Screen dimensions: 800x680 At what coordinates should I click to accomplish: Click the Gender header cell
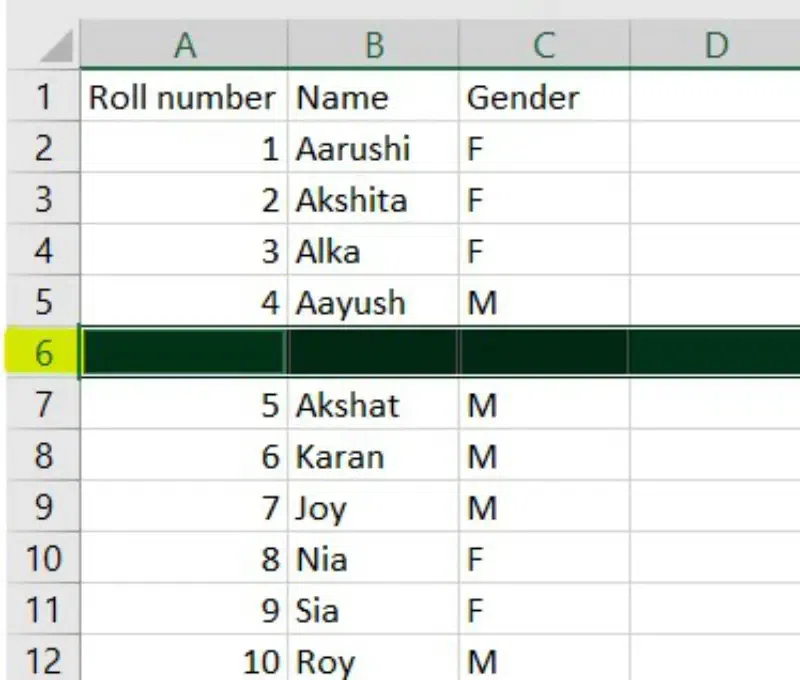point(544,97)
